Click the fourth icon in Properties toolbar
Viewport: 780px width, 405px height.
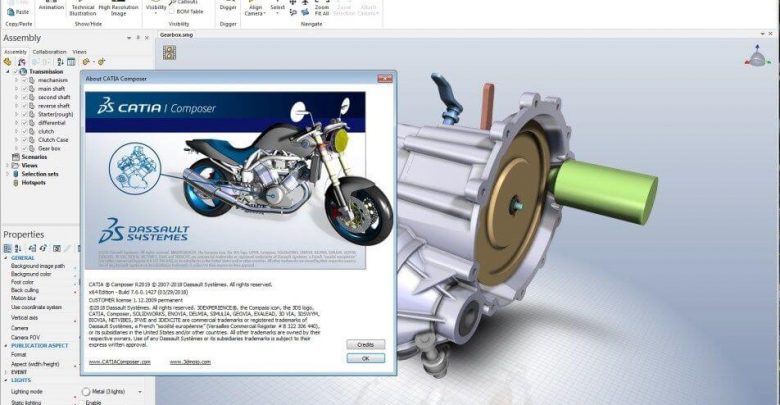44,248
